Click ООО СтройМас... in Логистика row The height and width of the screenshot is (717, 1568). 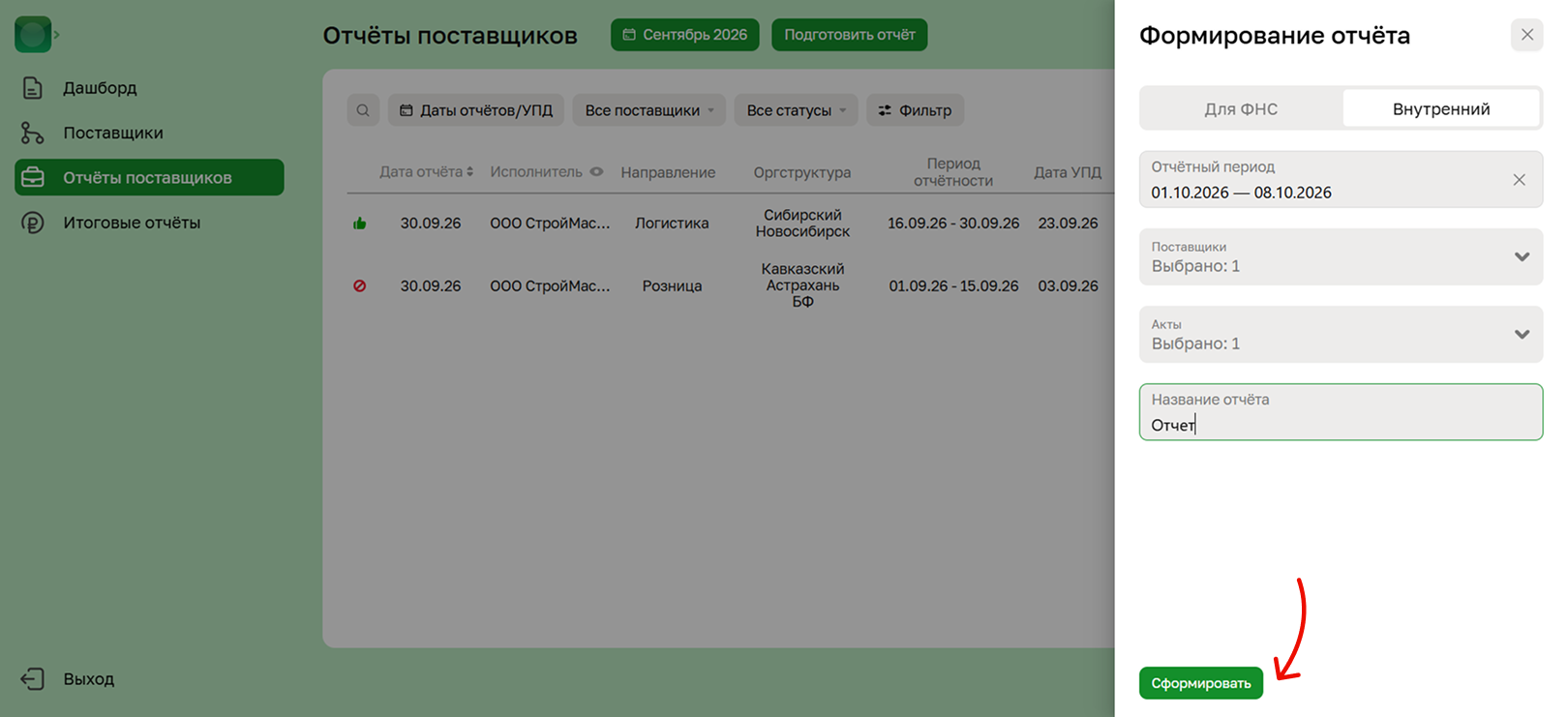(550, 224)
